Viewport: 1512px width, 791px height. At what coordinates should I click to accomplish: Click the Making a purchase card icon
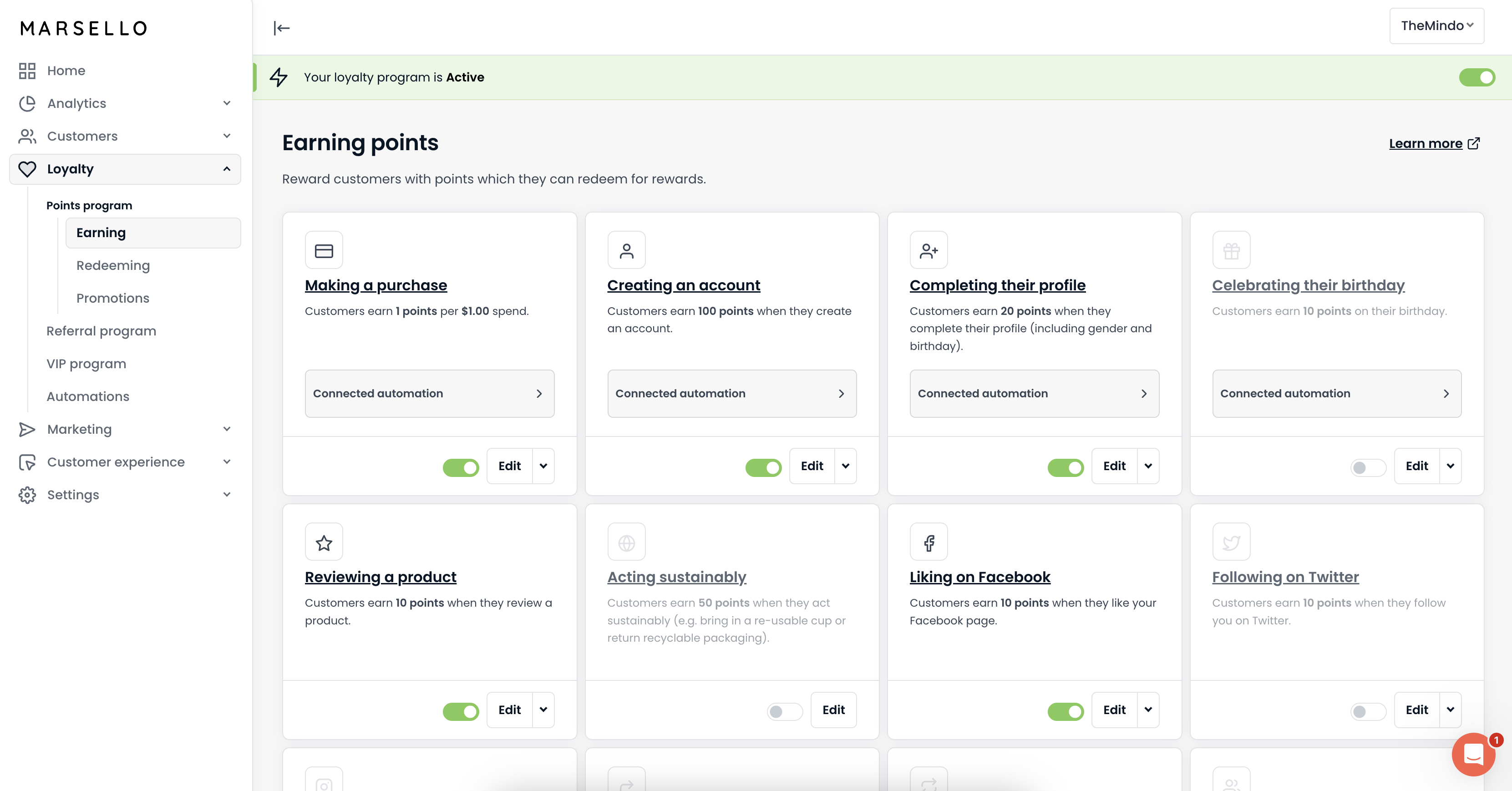(324, 251)
